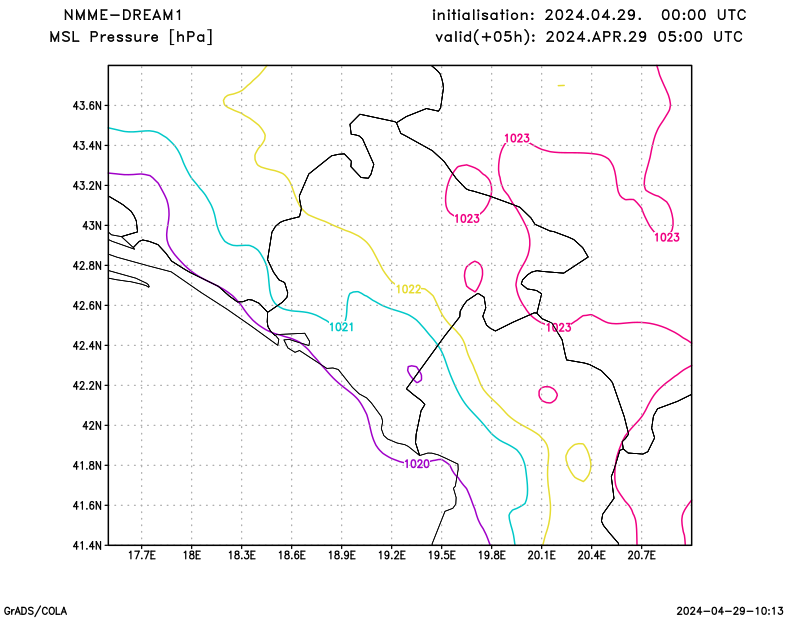Select the valid(+05h) time line
Image resolution: width=800 pixels, height=618 pixels.
(589, 37)
